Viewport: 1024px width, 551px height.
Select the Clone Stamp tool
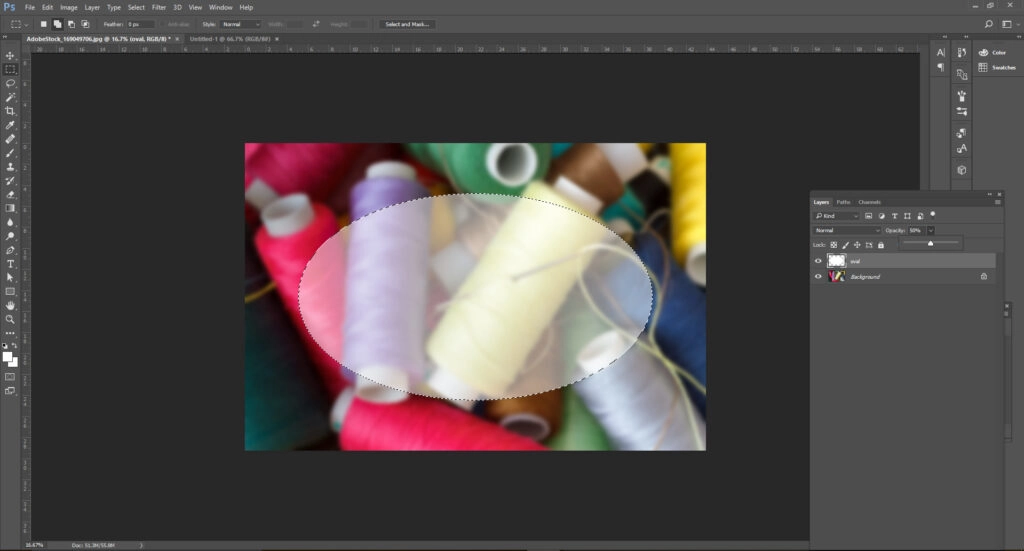click(10, 166)
